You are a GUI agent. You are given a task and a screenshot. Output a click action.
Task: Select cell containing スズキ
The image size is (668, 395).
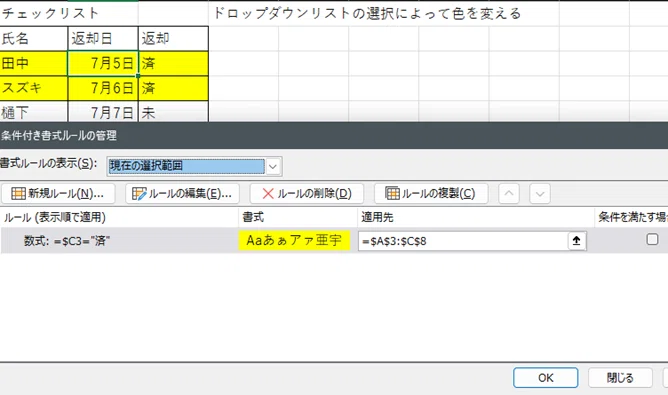click(x=34, y=88)
